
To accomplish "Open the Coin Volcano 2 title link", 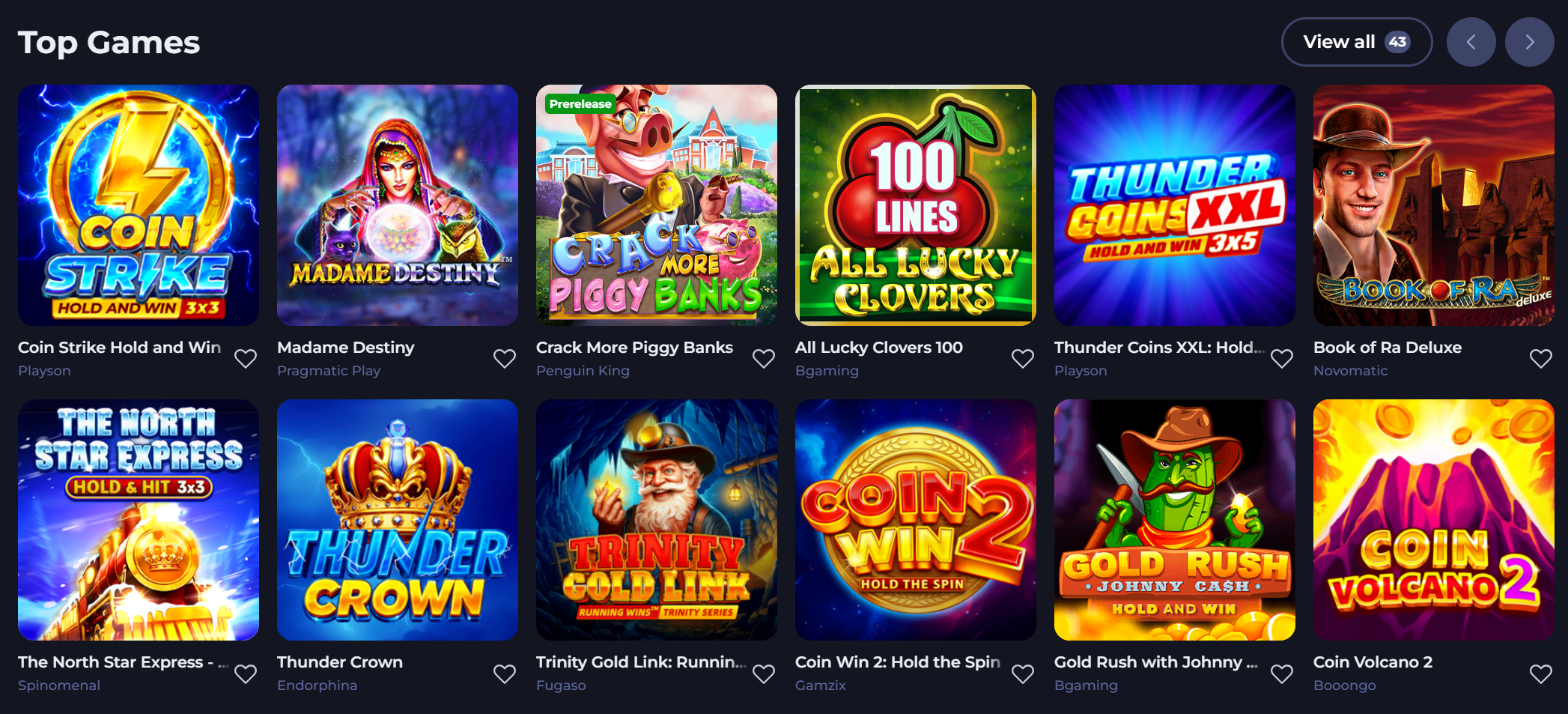I will pyautogui.click(x=1373, y=662).
